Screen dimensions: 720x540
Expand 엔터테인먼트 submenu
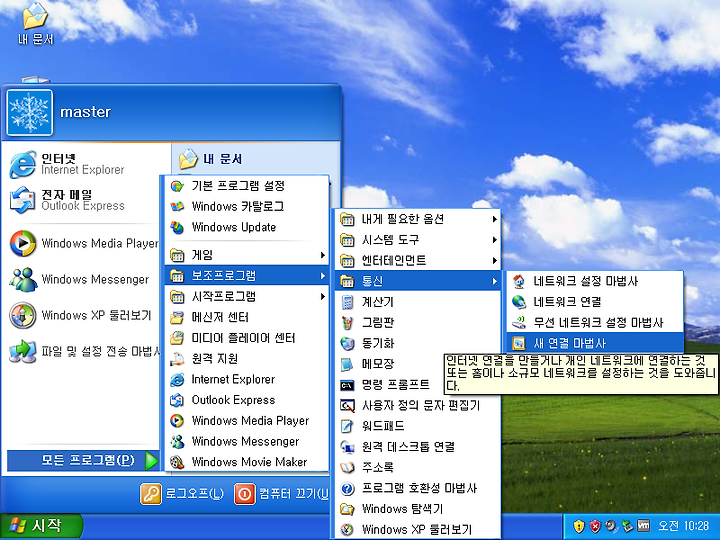pos(418,260)
